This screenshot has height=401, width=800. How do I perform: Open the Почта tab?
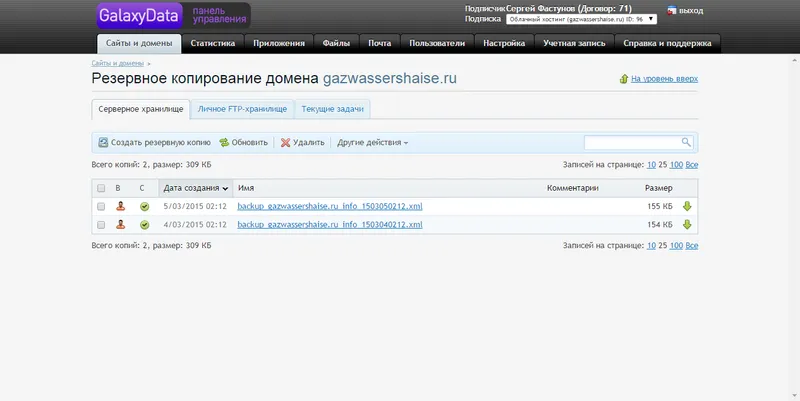coord(380,43)
